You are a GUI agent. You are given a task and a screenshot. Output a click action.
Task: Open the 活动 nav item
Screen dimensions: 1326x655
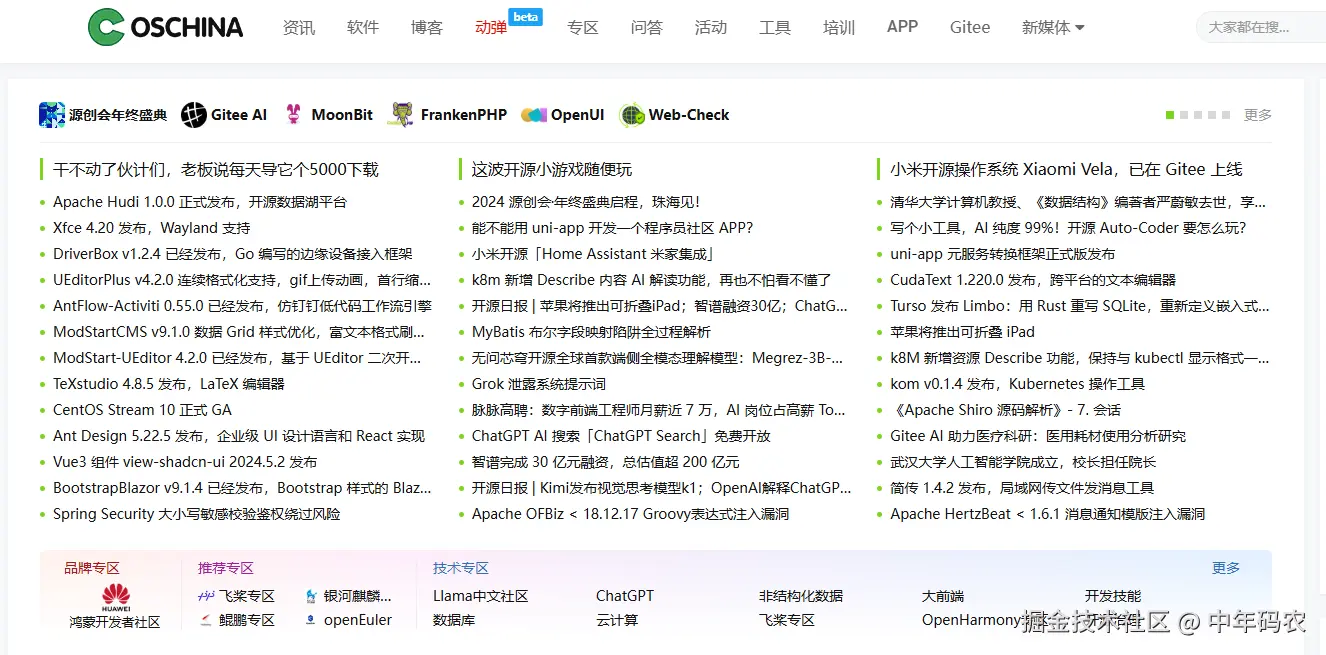pyautogui.click(x=711, y=27)
